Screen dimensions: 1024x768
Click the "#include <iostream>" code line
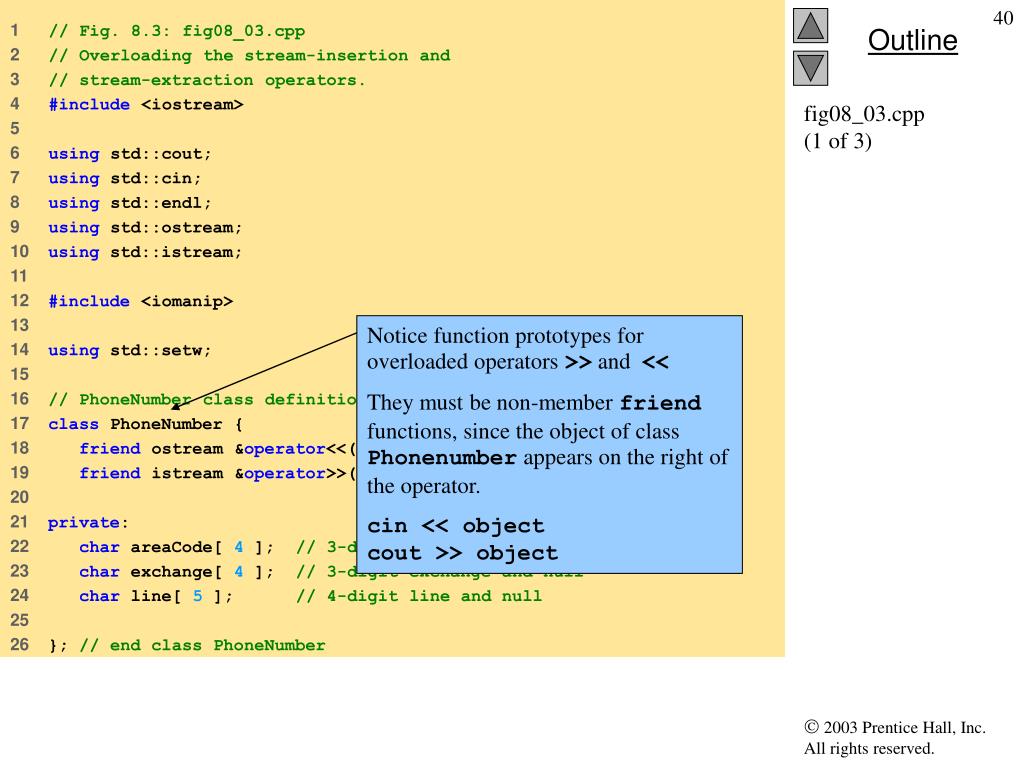[x=146, y=104]
